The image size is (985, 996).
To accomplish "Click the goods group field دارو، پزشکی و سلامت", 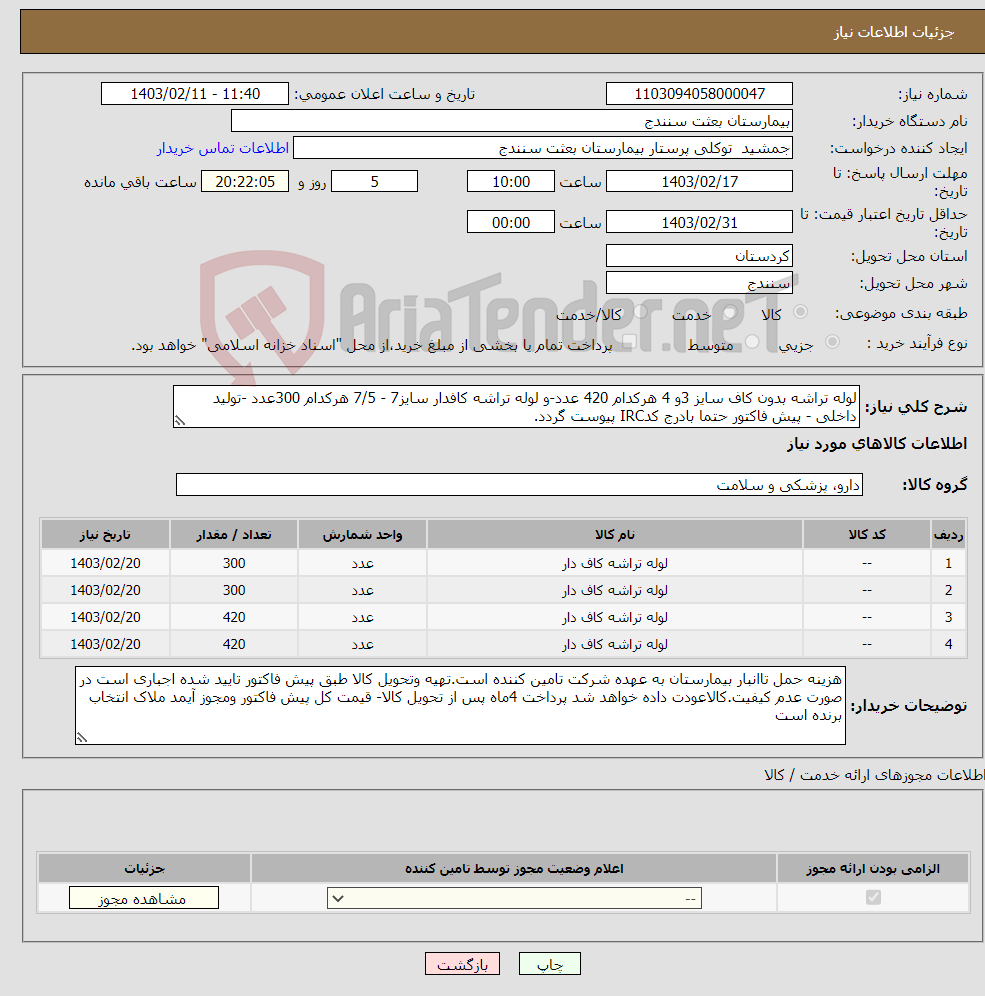I will point(519,485).
